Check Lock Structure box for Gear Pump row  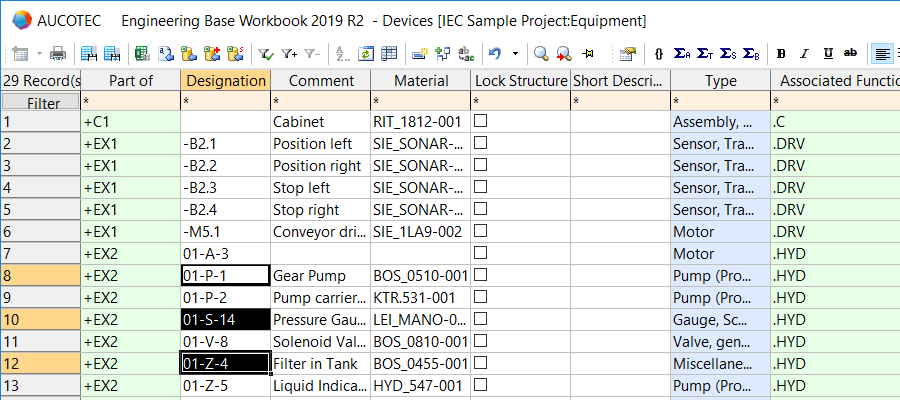click(x=481, y=275)
